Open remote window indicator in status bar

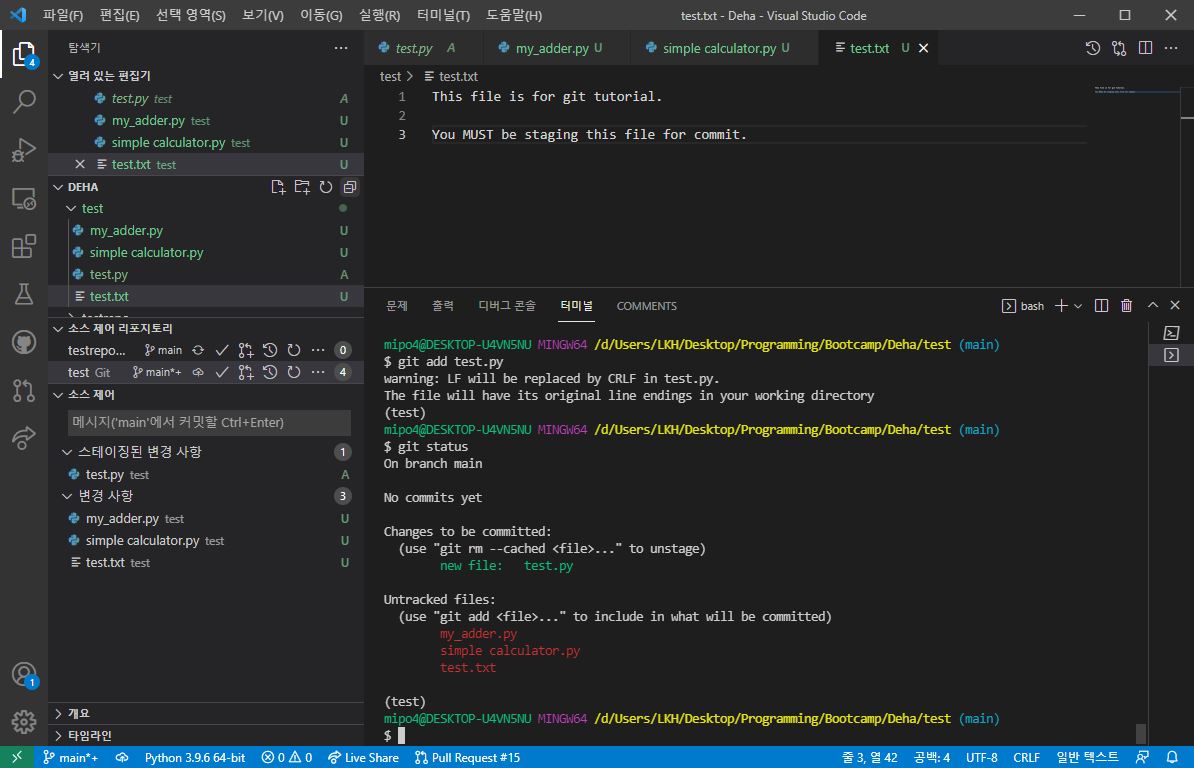(x=17, y=757)
